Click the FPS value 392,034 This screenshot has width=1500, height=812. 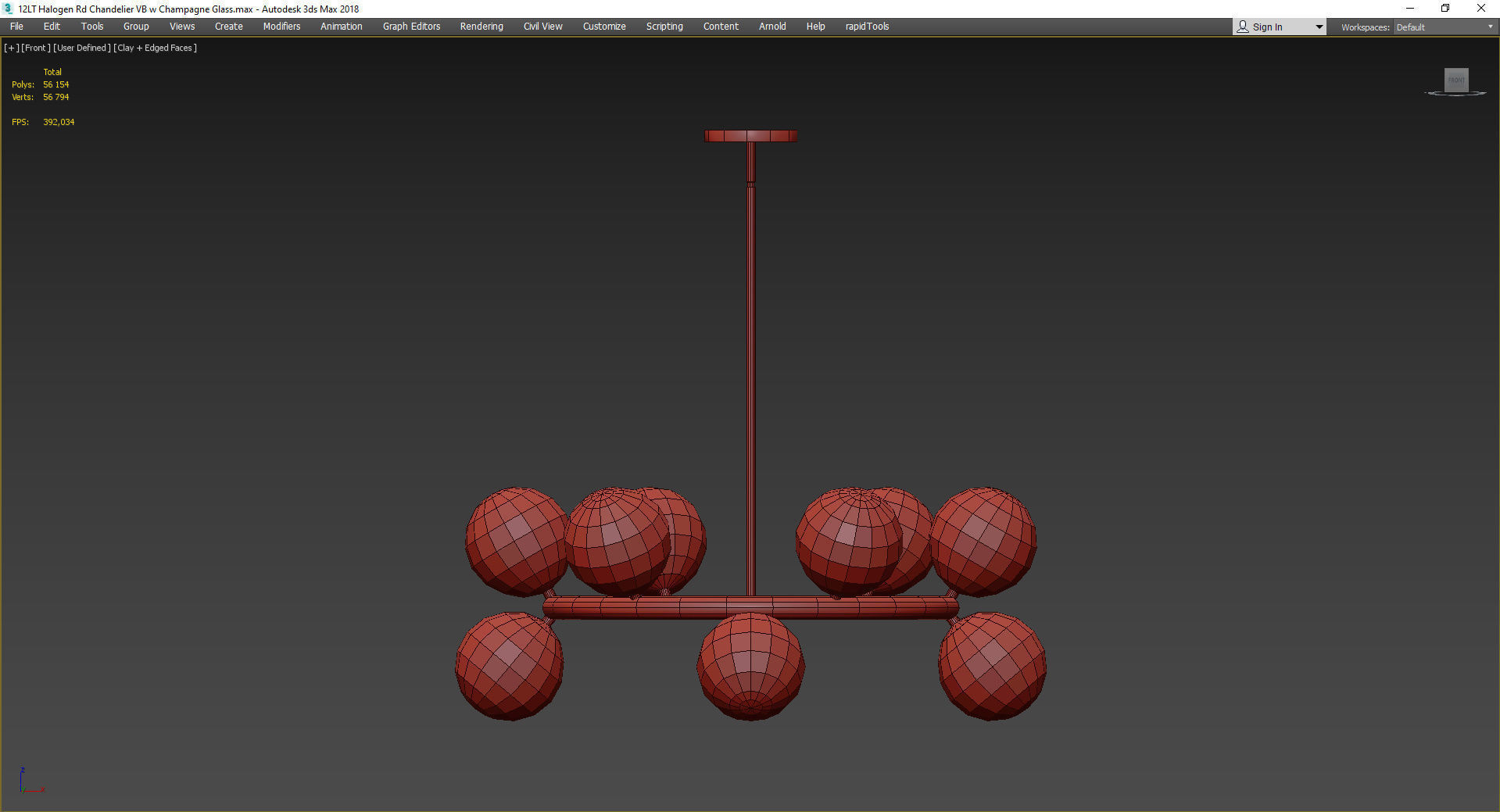pos(59,122)
